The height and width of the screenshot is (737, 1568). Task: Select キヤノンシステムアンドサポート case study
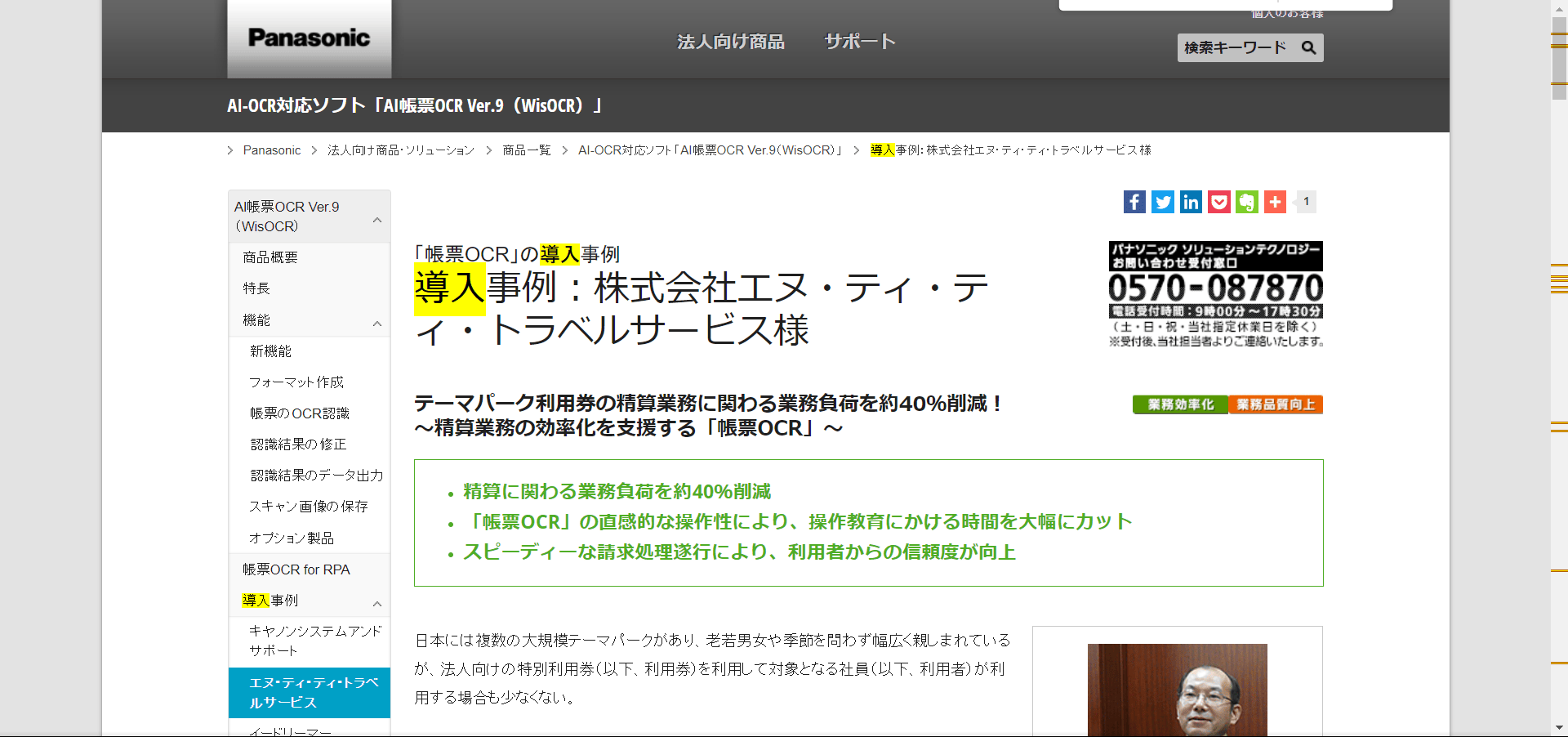click(315, 641)
